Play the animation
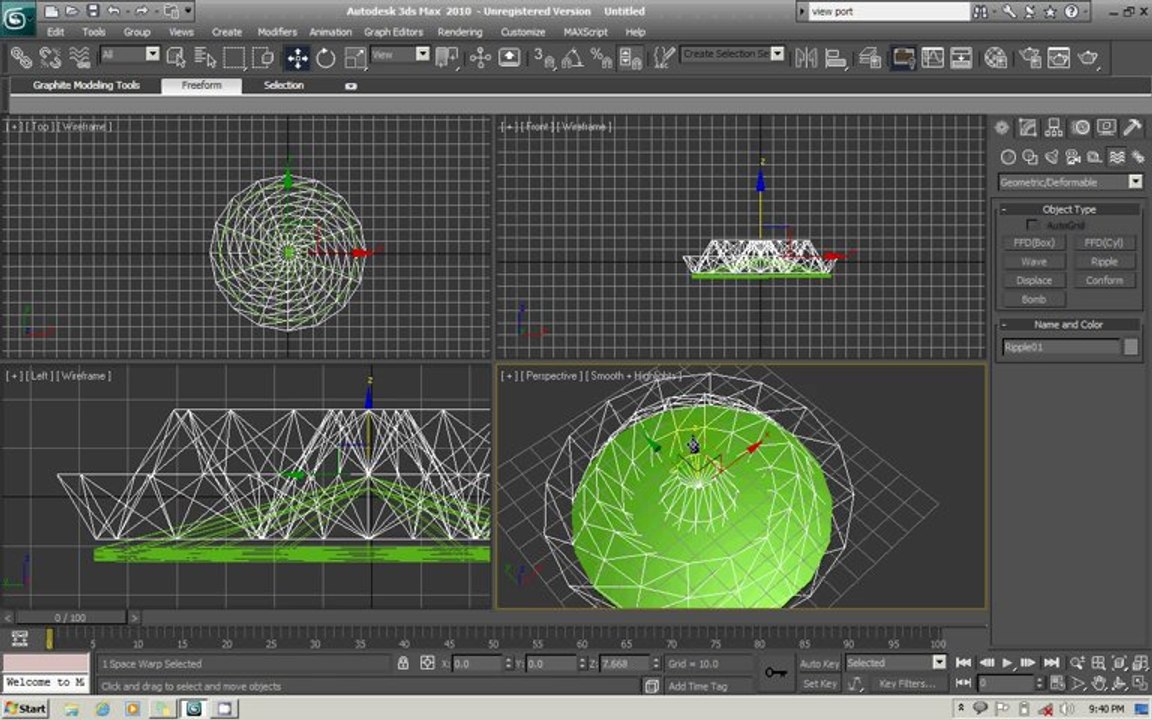The image size is (1152, 720). (1007, 663)
